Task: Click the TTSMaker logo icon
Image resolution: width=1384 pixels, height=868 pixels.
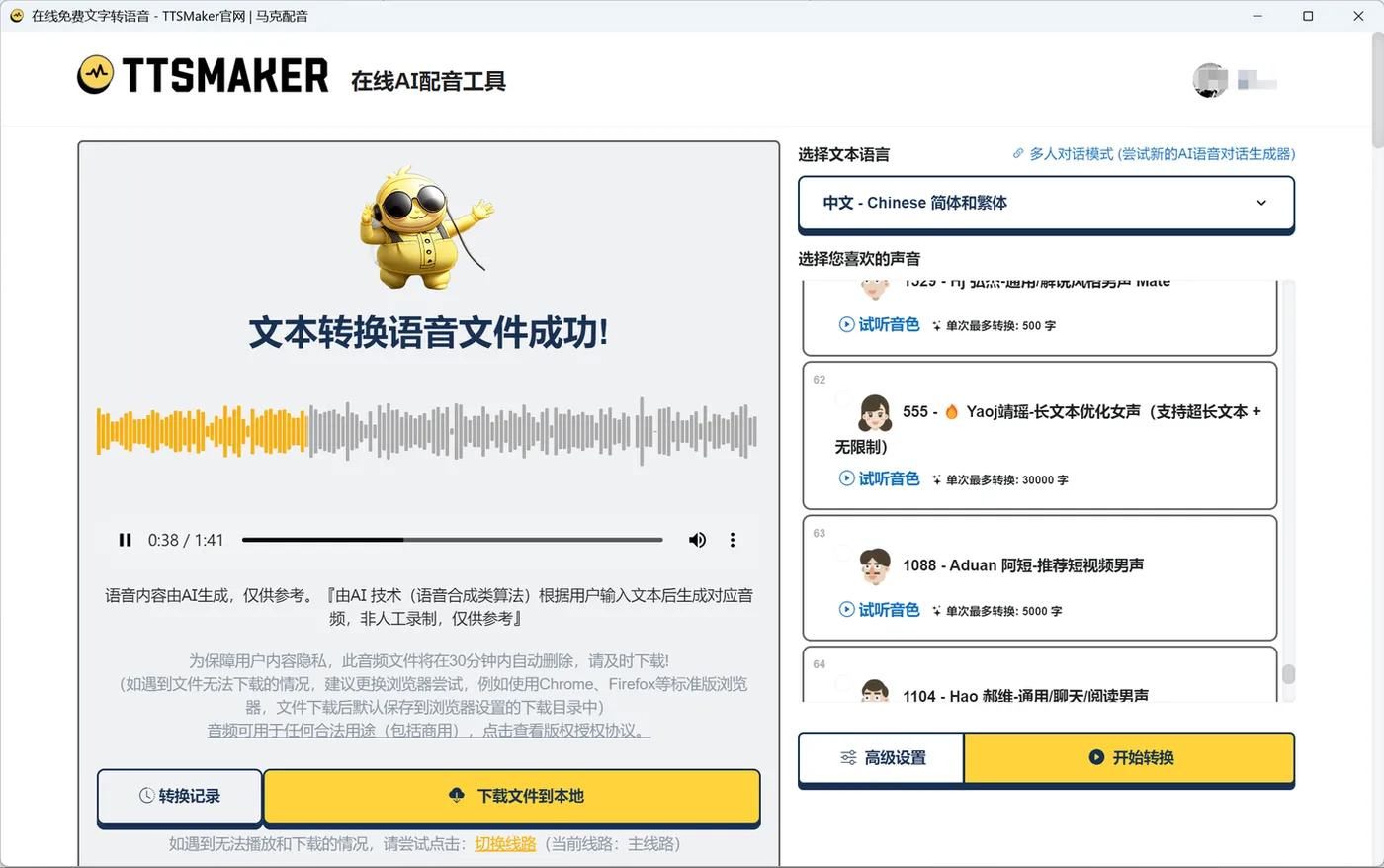Action: (95, 75)
